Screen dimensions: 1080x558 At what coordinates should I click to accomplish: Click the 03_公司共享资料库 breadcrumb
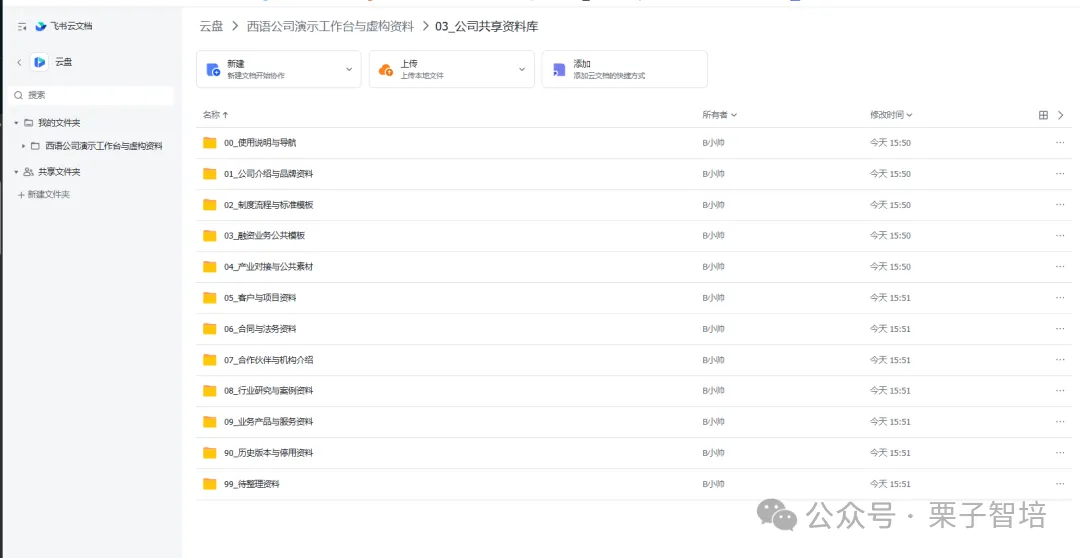click(x=486, y=26)
